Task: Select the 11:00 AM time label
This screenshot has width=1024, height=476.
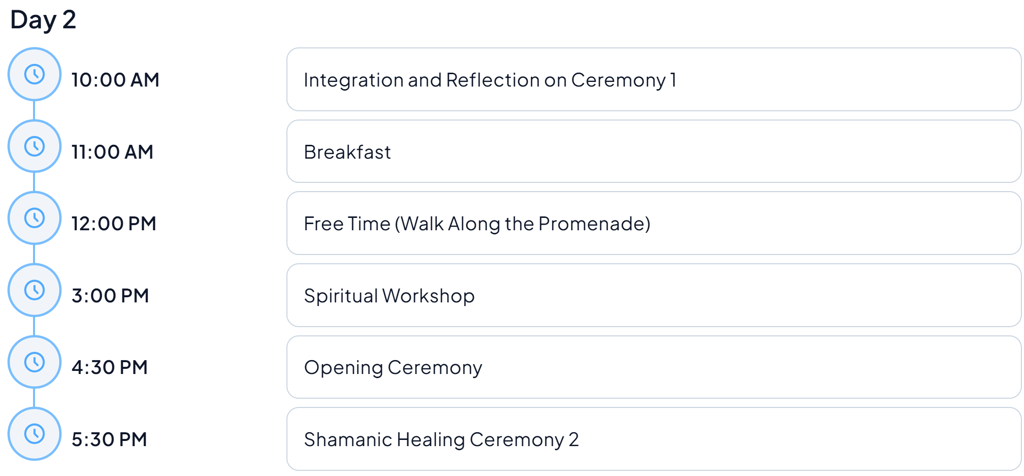Action: click(x=112, y=152)
